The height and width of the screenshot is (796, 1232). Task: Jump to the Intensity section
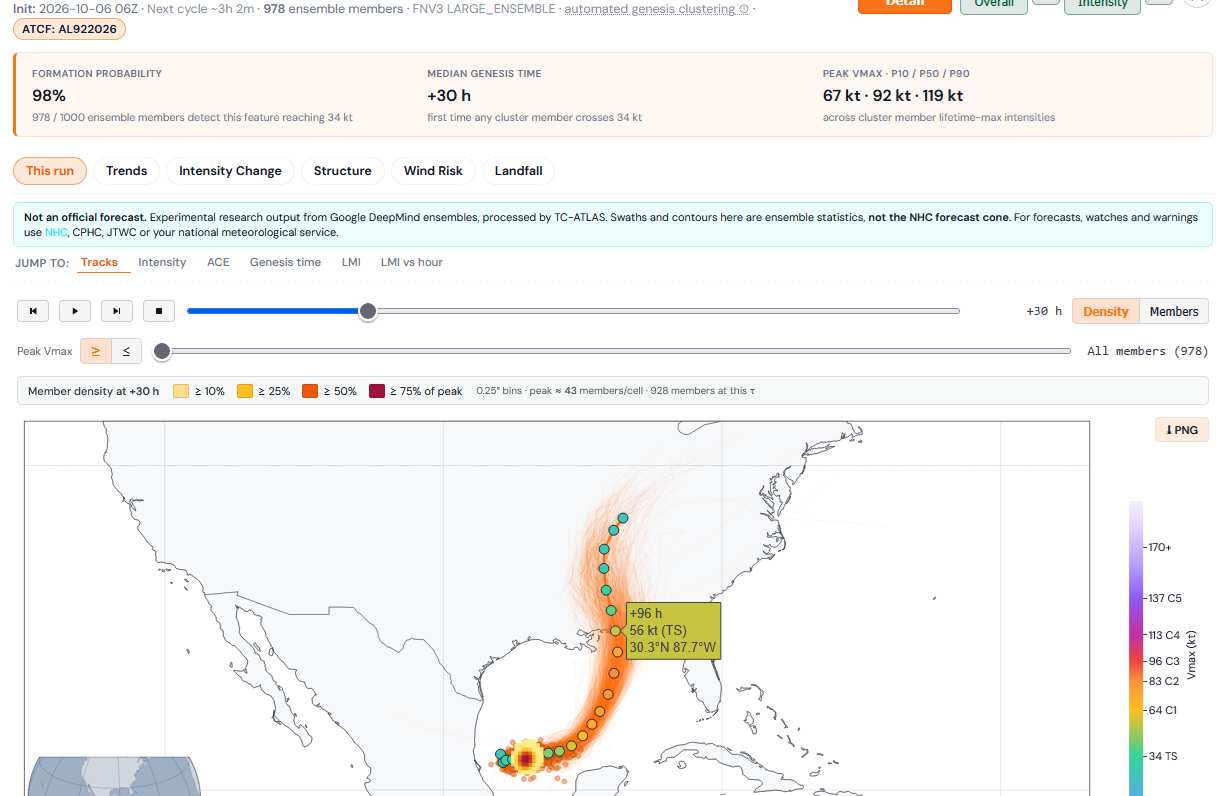(x=162, y=262)
